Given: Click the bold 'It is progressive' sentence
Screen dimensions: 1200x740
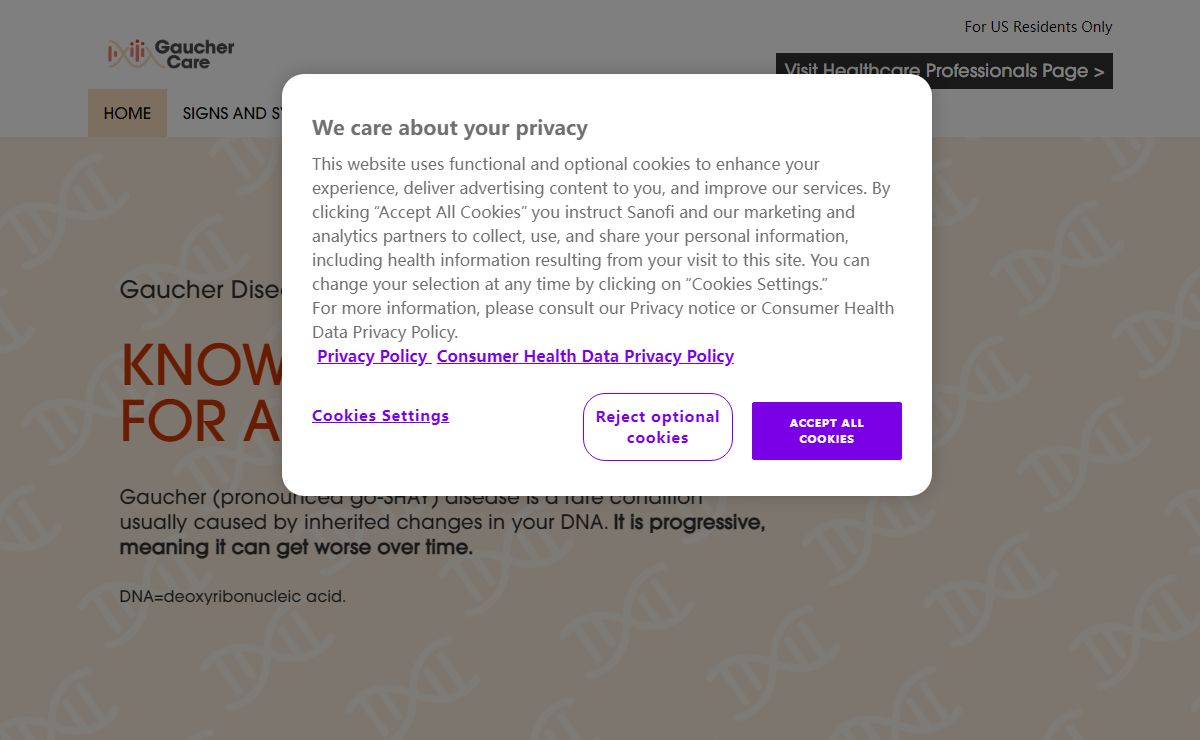Looking at the screenshot, I should click(442, 535).
